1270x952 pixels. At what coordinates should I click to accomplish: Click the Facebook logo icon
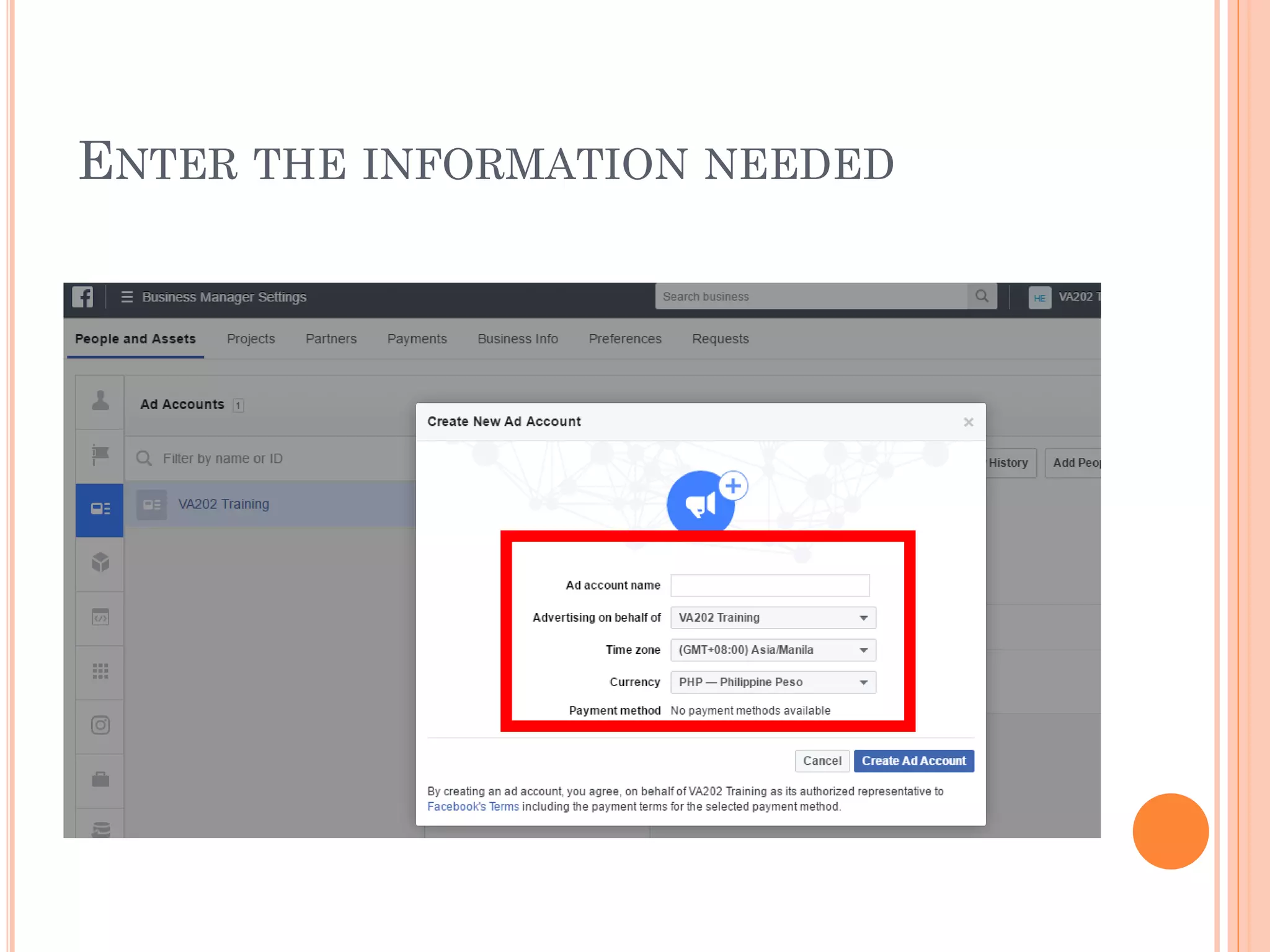point(82,297)
